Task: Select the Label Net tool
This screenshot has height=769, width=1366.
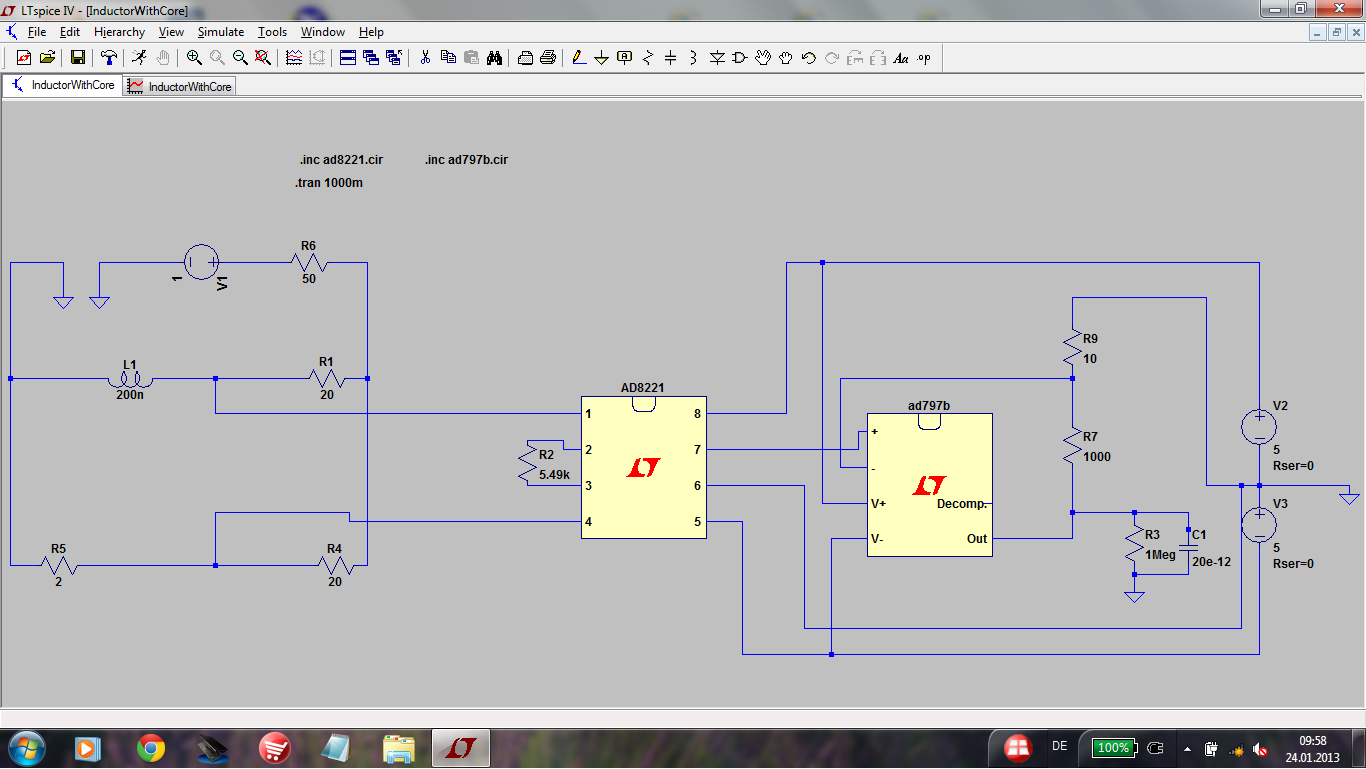Action: click(x=625, y=58)
